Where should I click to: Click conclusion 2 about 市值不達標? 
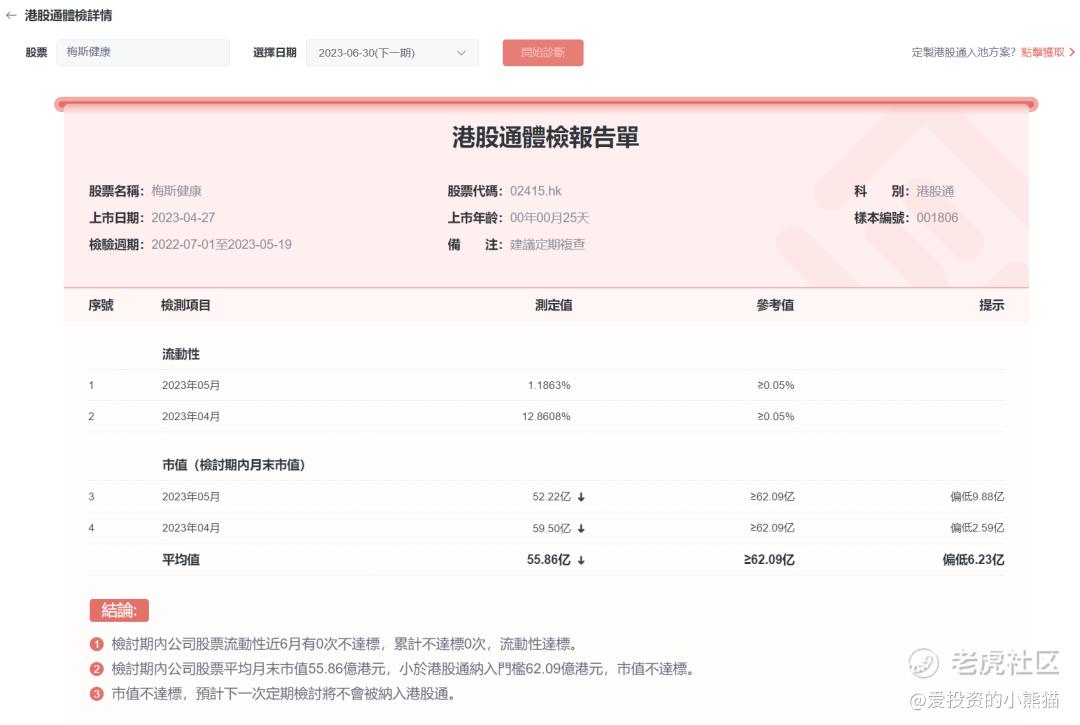click(x=403, y=669)
